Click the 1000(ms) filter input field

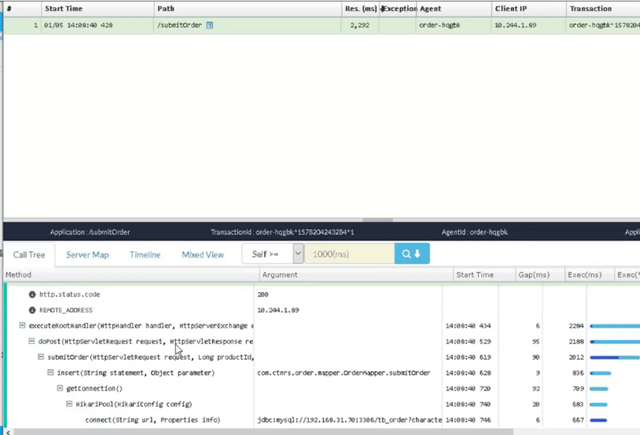coord(349,254)
